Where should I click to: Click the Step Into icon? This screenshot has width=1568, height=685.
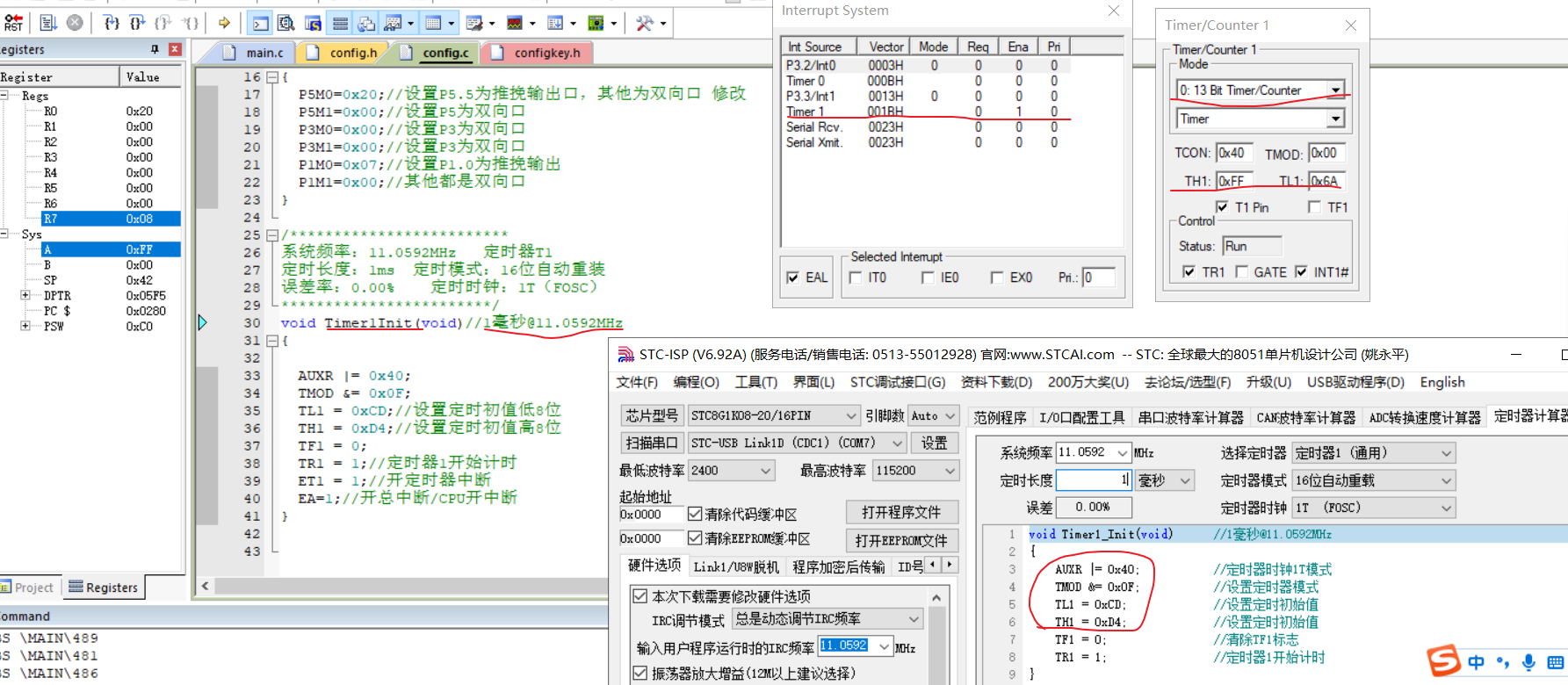tap(112, 23)
